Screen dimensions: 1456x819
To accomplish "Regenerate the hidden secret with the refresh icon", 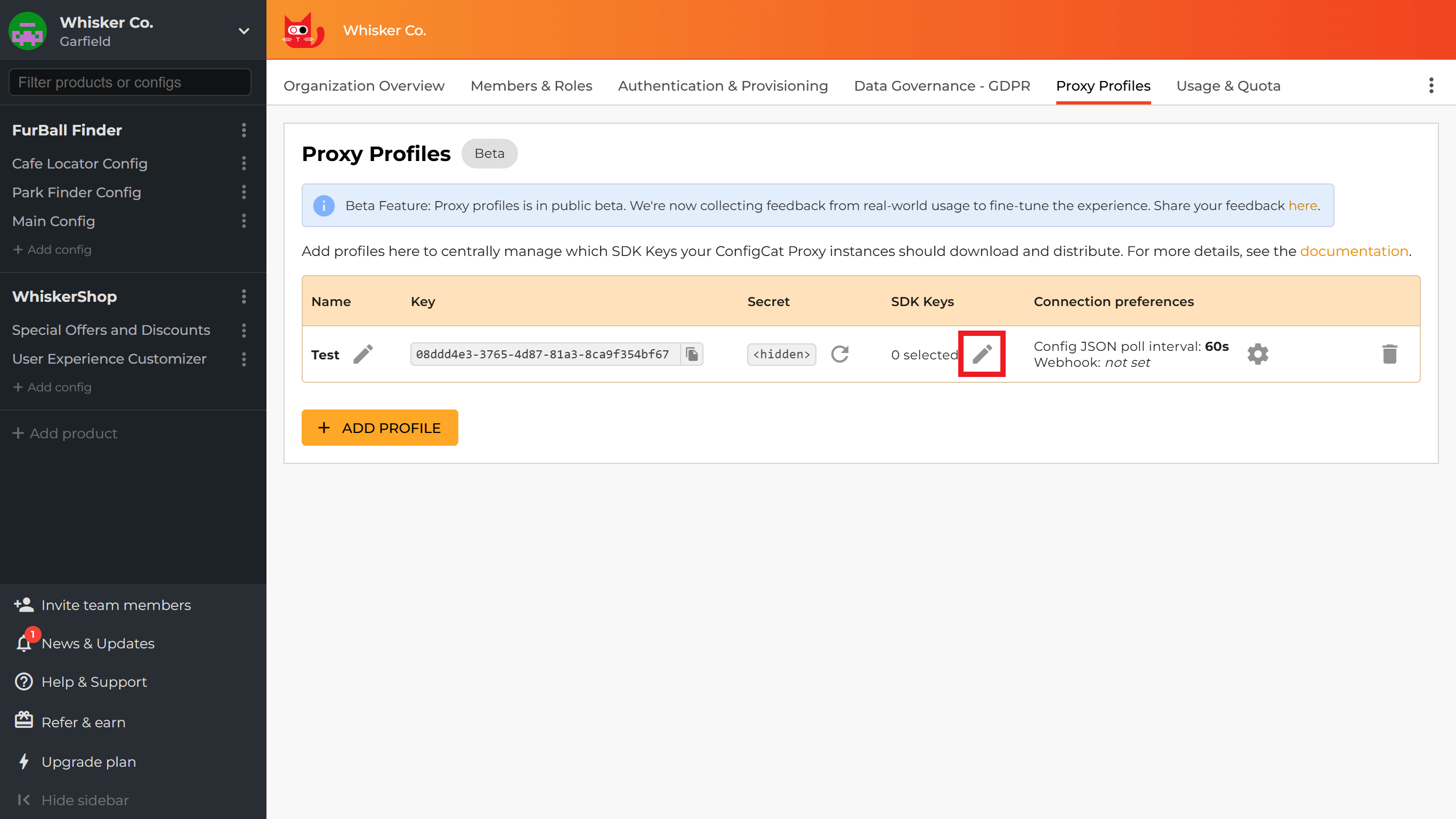I will tap(840, 354).
